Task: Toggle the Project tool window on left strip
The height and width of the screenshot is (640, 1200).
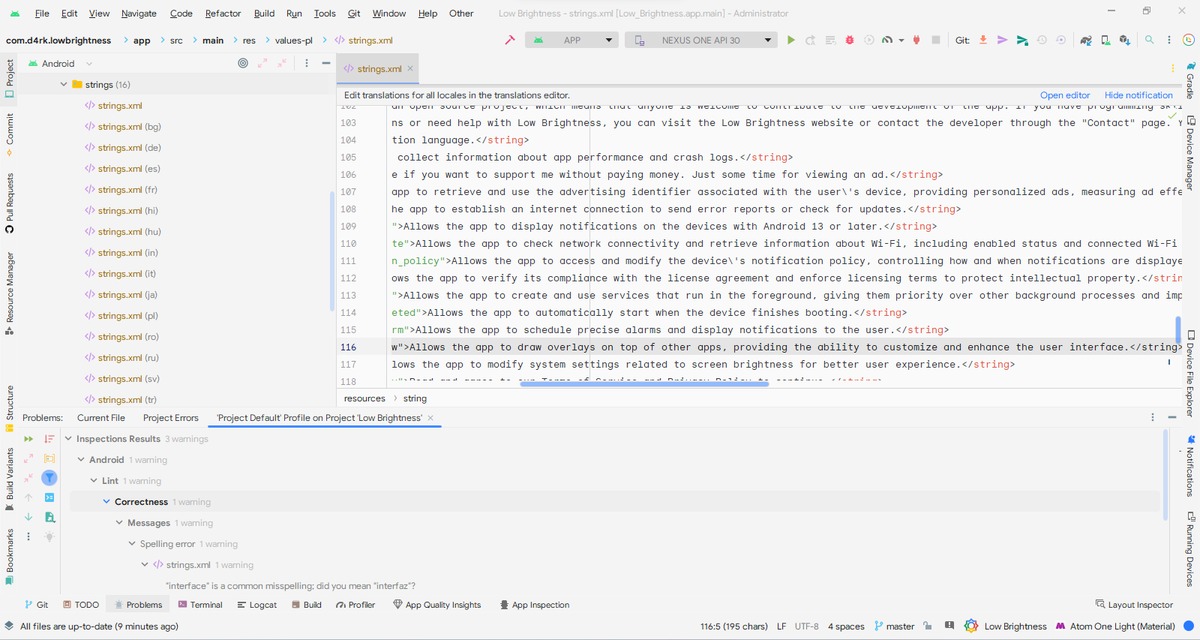Action: (9, 78)
